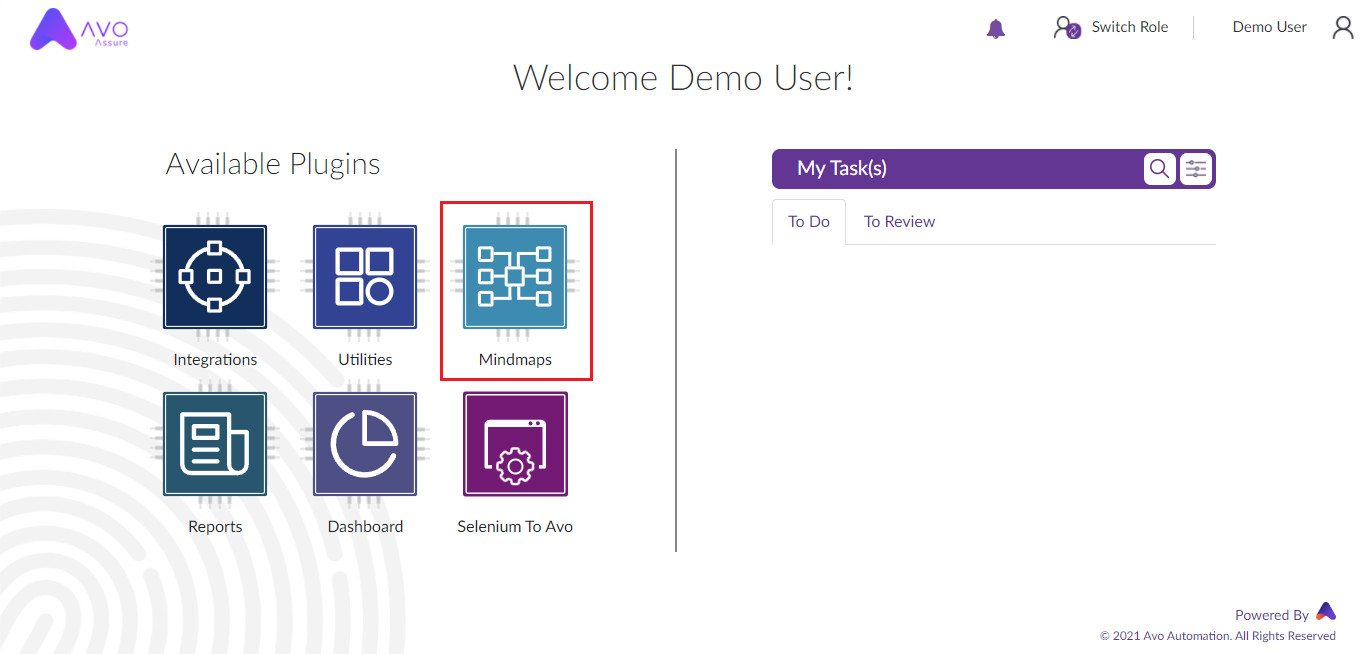
Task: Open the Integrations plugin tile
Action: [x=215, y=277]
